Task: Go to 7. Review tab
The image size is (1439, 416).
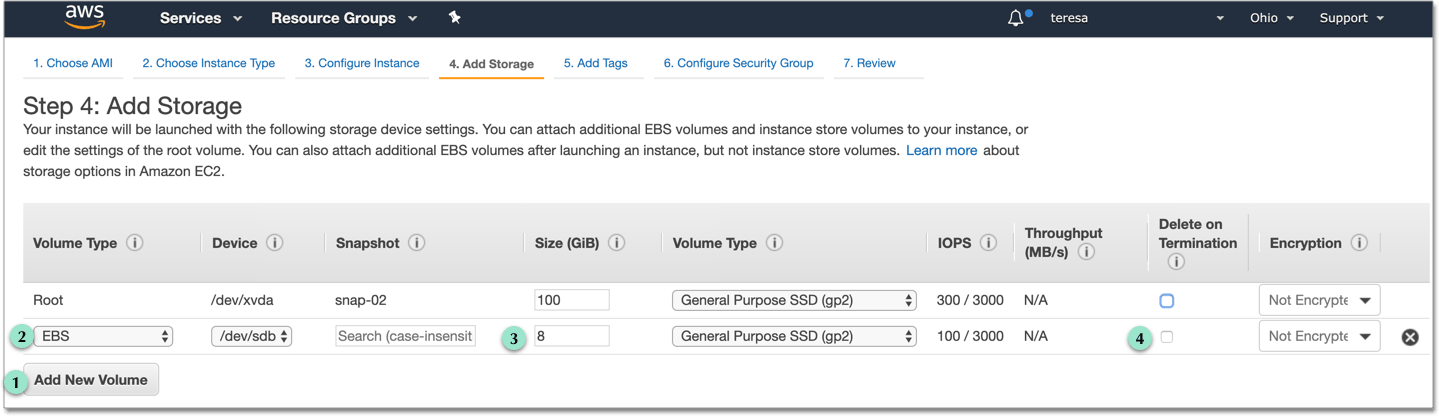Action: point(869,63)
